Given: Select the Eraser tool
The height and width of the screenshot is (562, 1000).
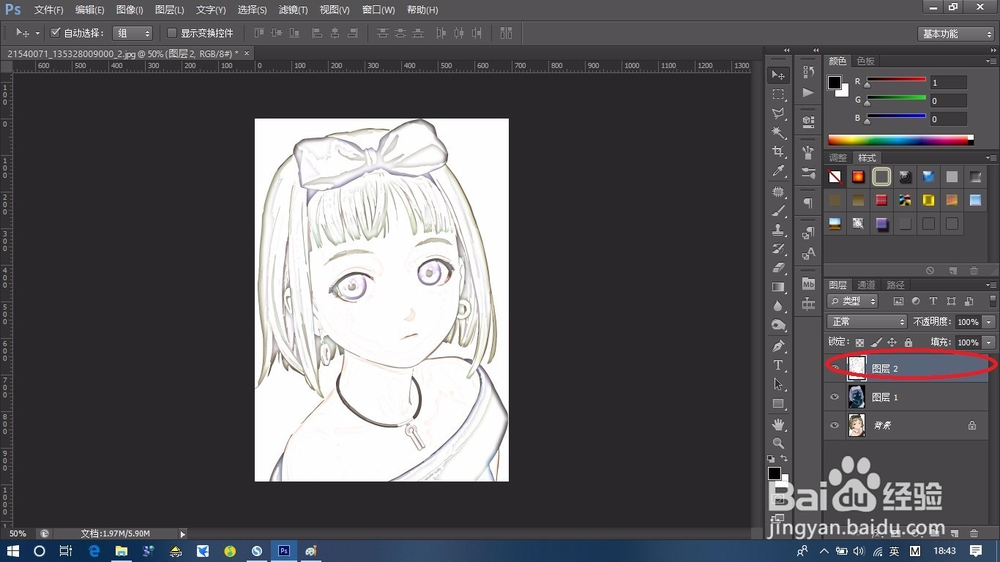Looking at the screenshot, I should (x=778, y=268).
